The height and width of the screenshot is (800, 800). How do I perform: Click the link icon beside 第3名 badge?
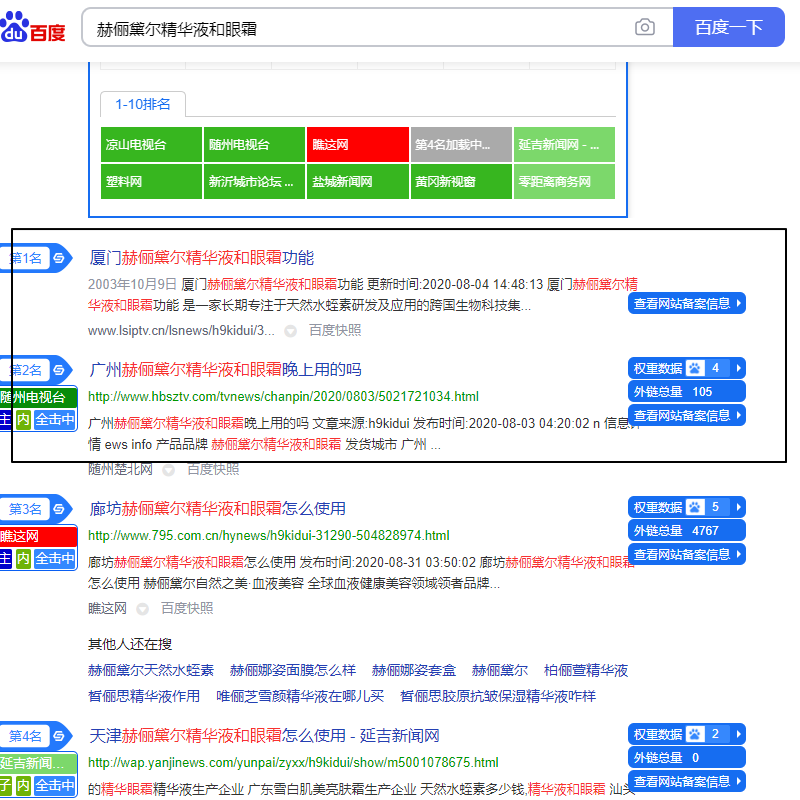pyautogui.click(x=59, y=509)
